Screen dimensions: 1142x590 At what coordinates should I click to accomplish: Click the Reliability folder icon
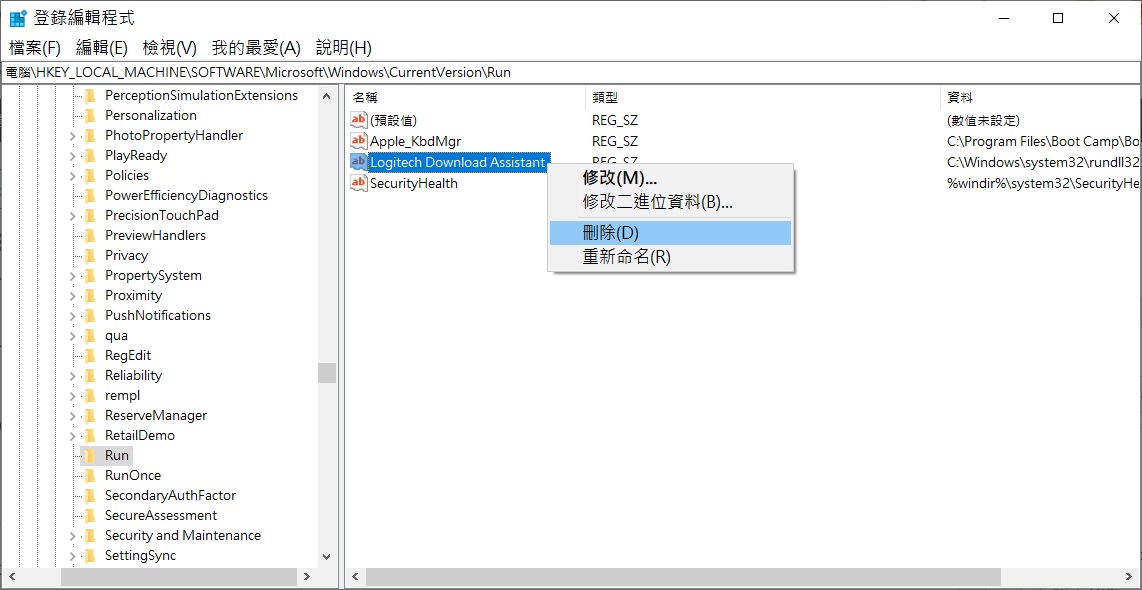point(90,376)
